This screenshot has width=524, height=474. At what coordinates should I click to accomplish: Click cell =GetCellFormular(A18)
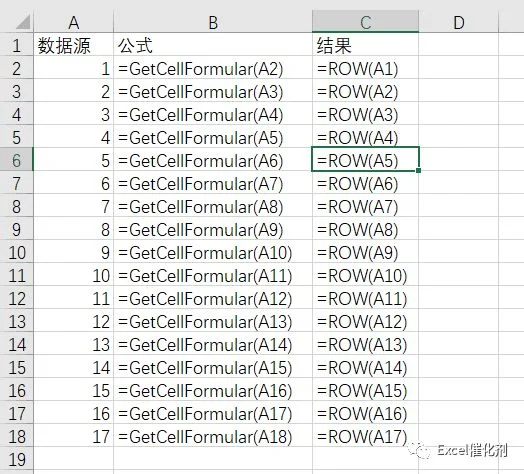[213, 436]
